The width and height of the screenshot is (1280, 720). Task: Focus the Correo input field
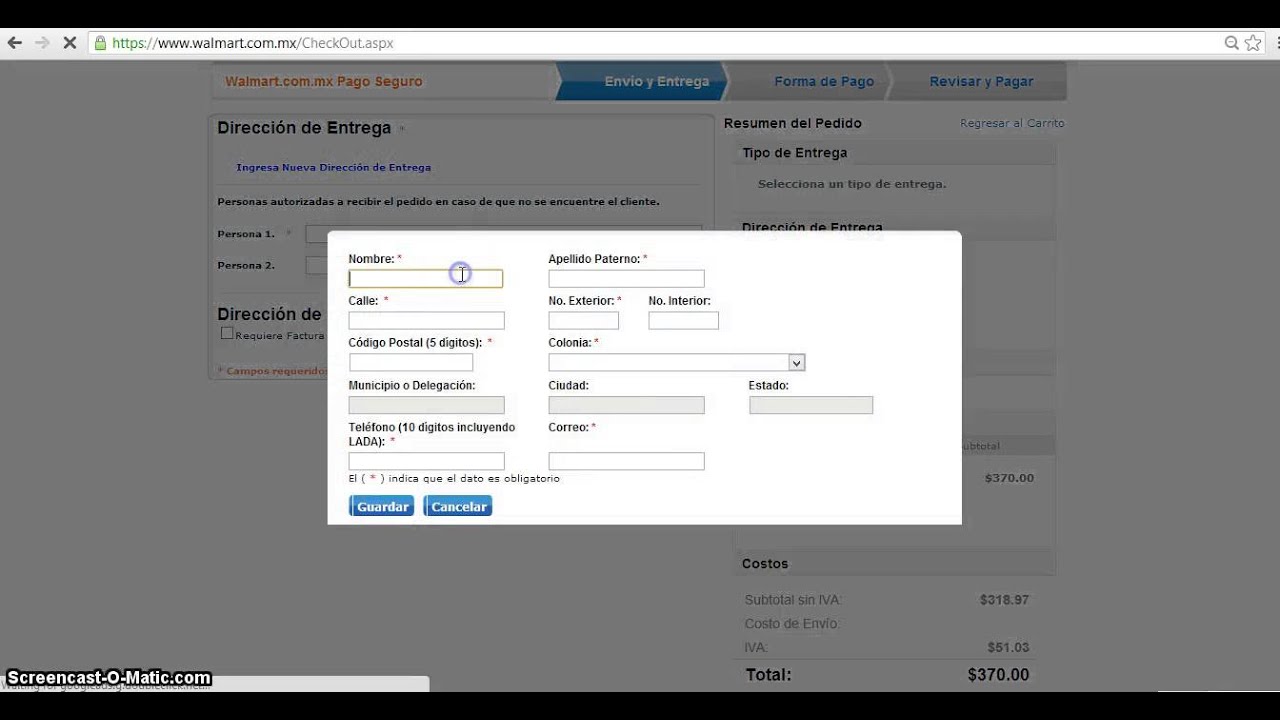(x=626, y=461)
